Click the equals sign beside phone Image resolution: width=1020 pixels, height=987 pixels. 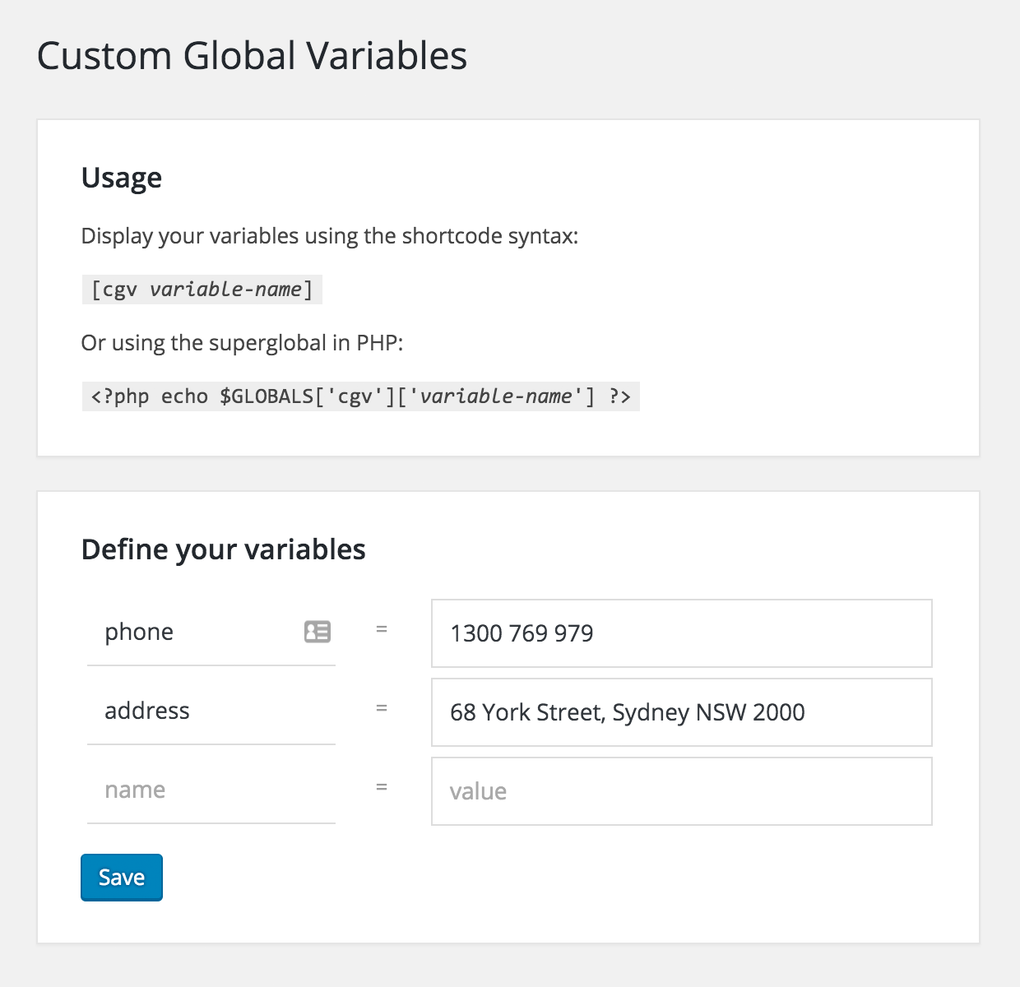click(x=382, y=631)
